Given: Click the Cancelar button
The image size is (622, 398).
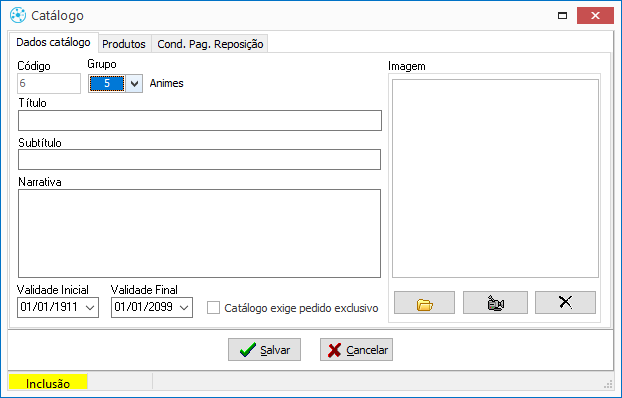Looking at the screenshot, I should [x=356, y=350].
